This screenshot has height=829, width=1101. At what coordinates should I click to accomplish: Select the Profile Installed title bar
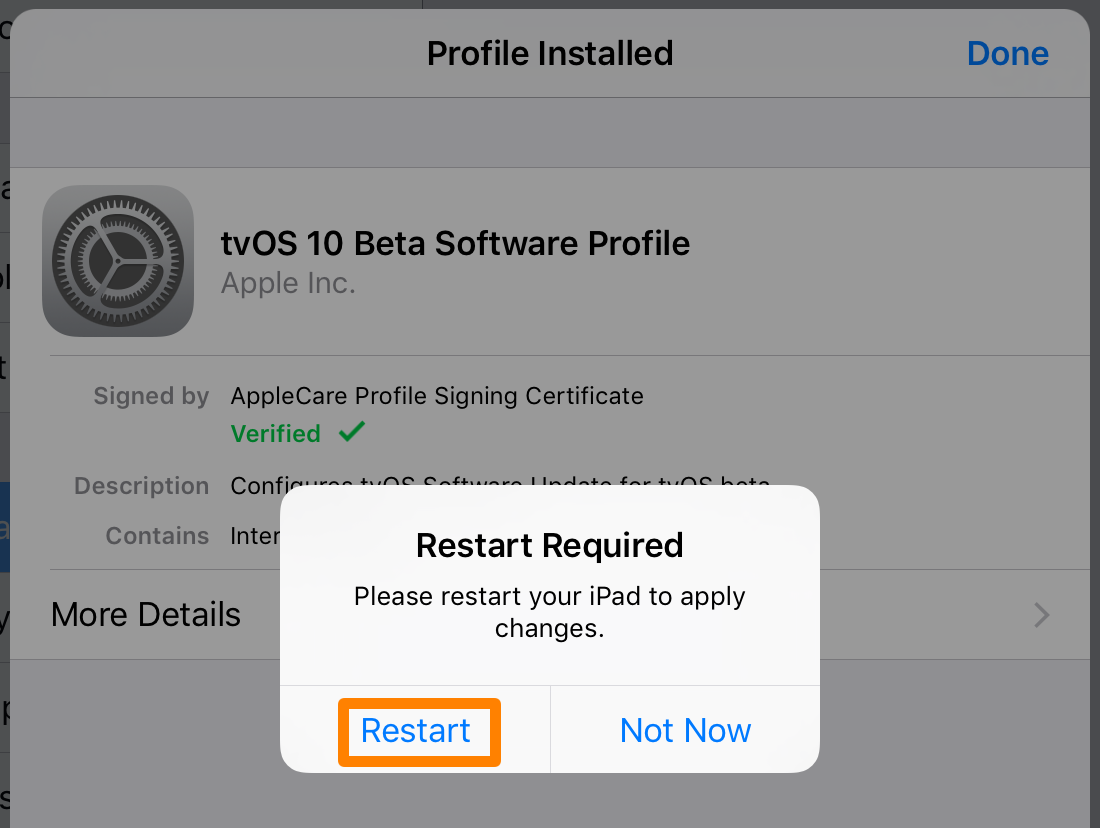(x=549, y=53)
